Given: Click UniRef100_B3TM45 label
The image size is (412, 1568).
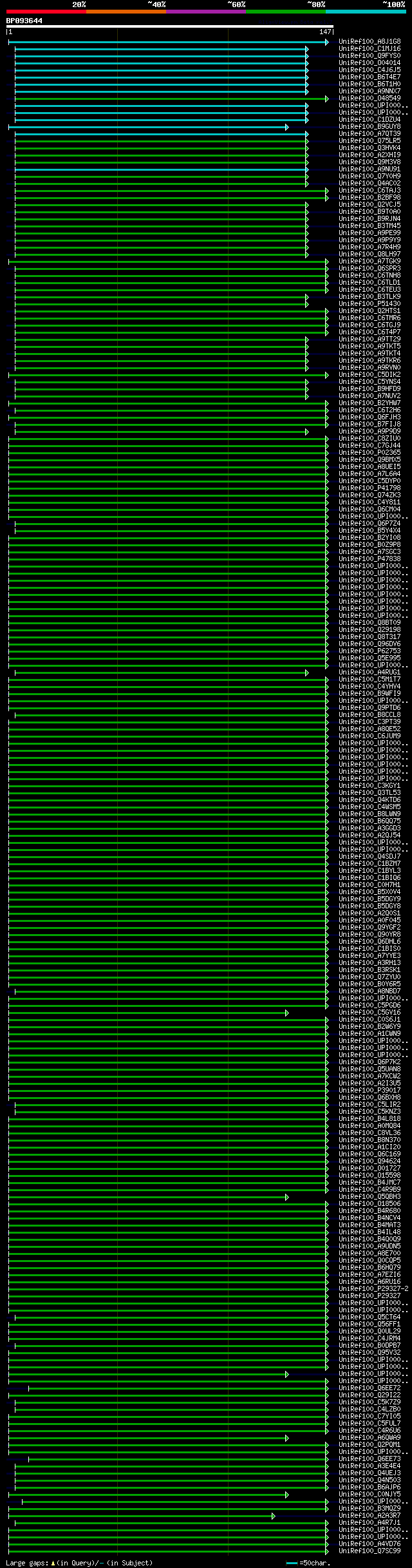Looking at the screenshot, I should (x=370, y=226).
